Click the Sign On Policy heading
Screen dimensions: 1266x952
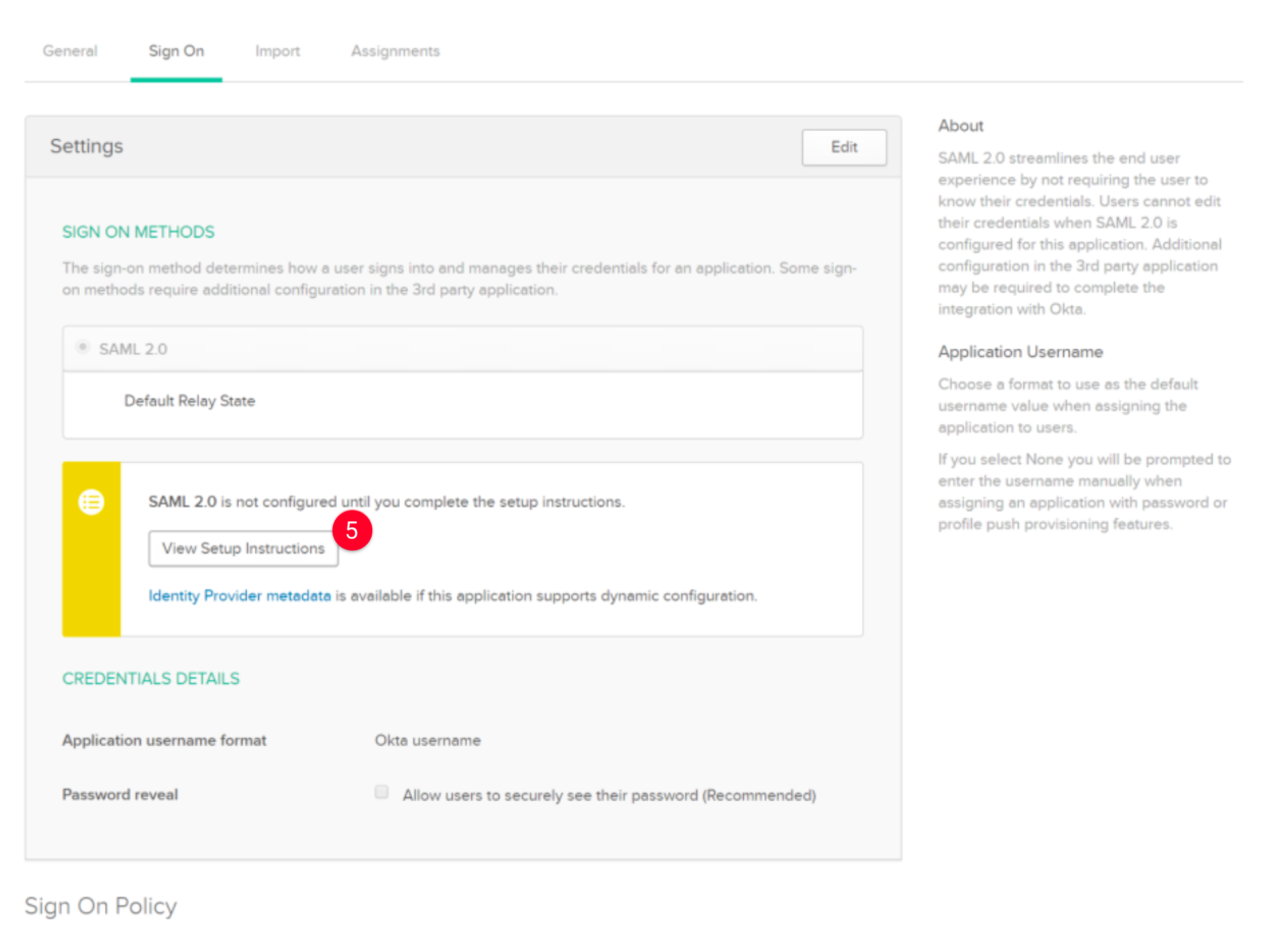[x=99, y=906]
